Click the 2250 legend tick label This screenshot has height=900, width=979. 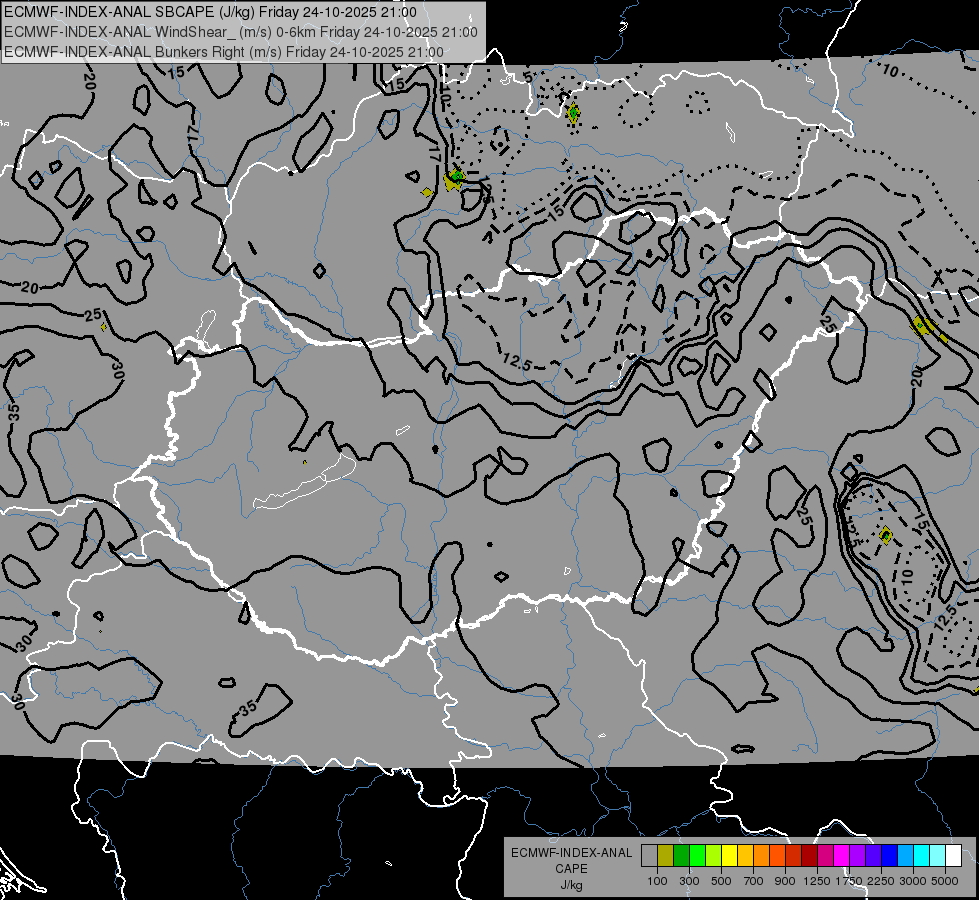point(881,881)
